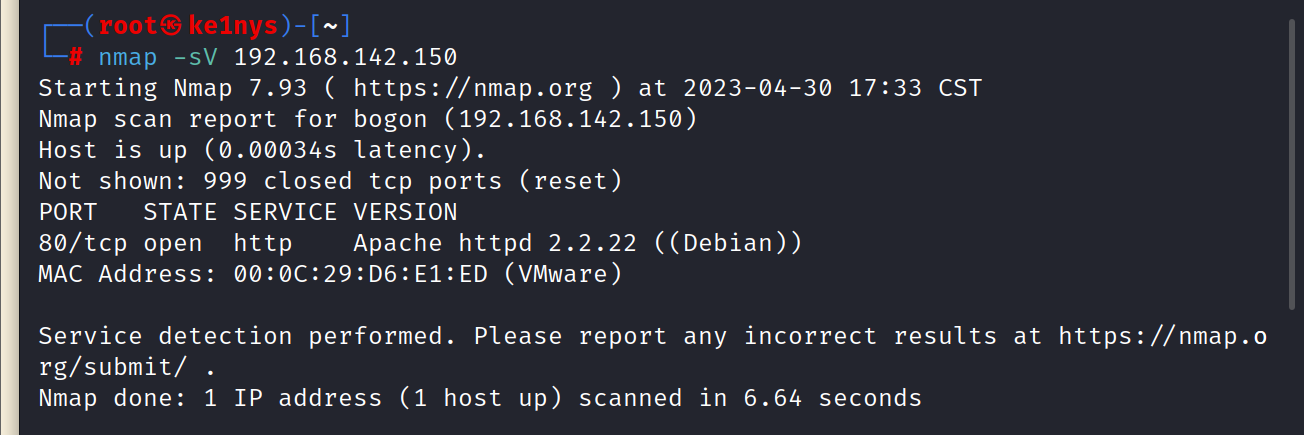Click the 0.00034s latency value
Viewport: 1304px width, 435px height.
pos(285,150)
